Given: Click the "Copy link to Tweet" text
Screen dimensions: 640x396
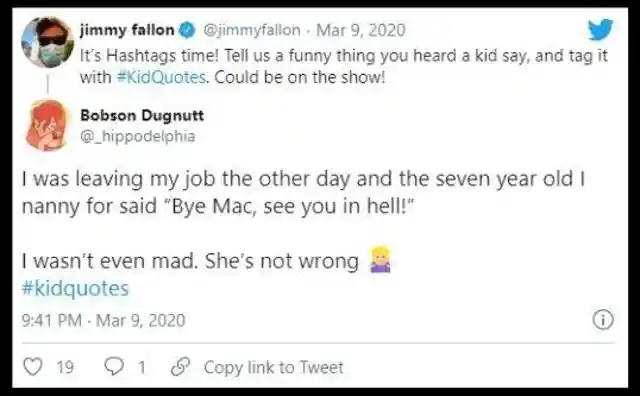Looking at the screenshot, I should click(x=273, y=367).
